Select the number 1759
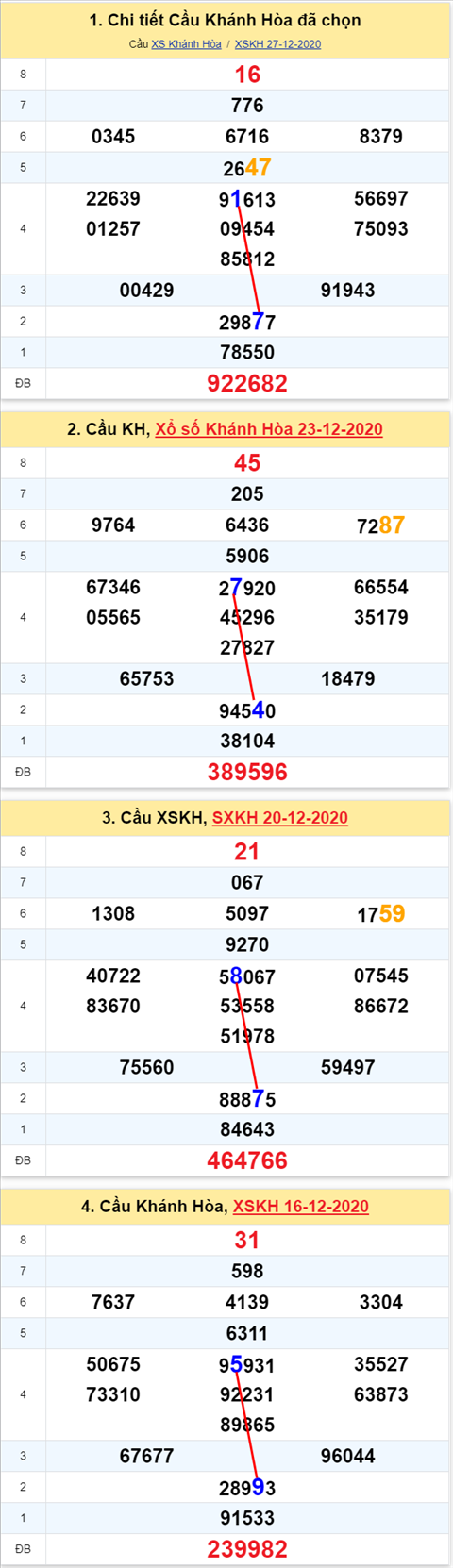The width and height of the screenshot is (453, 1568). coord(381,914)
